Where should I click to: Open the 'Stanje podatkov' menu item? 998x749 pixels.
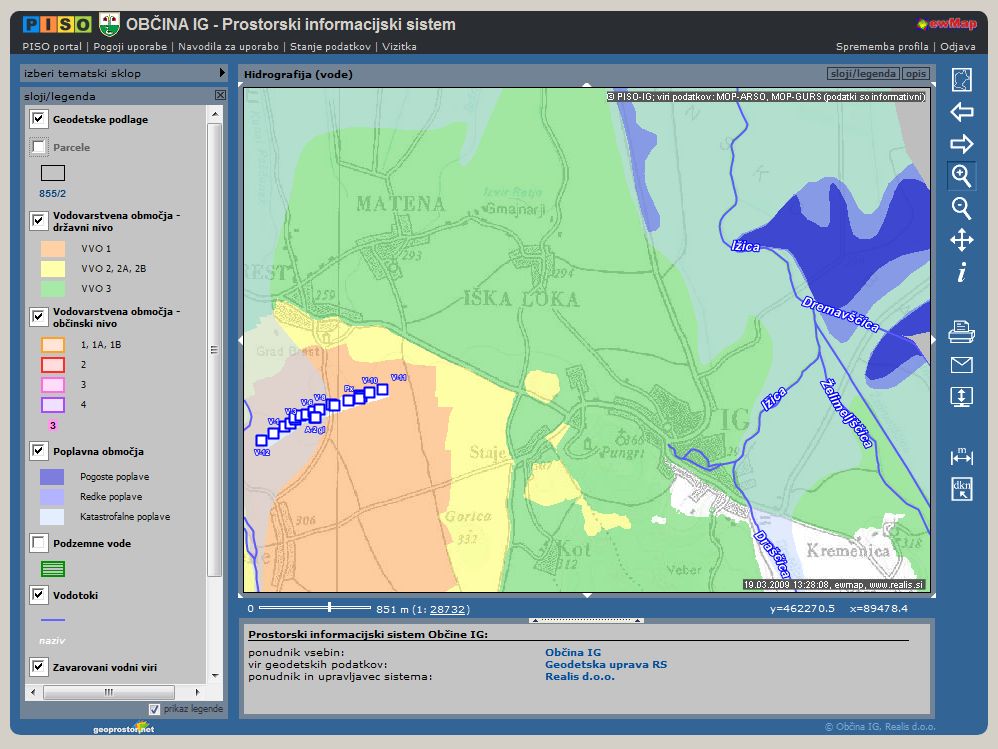[330, 46]
